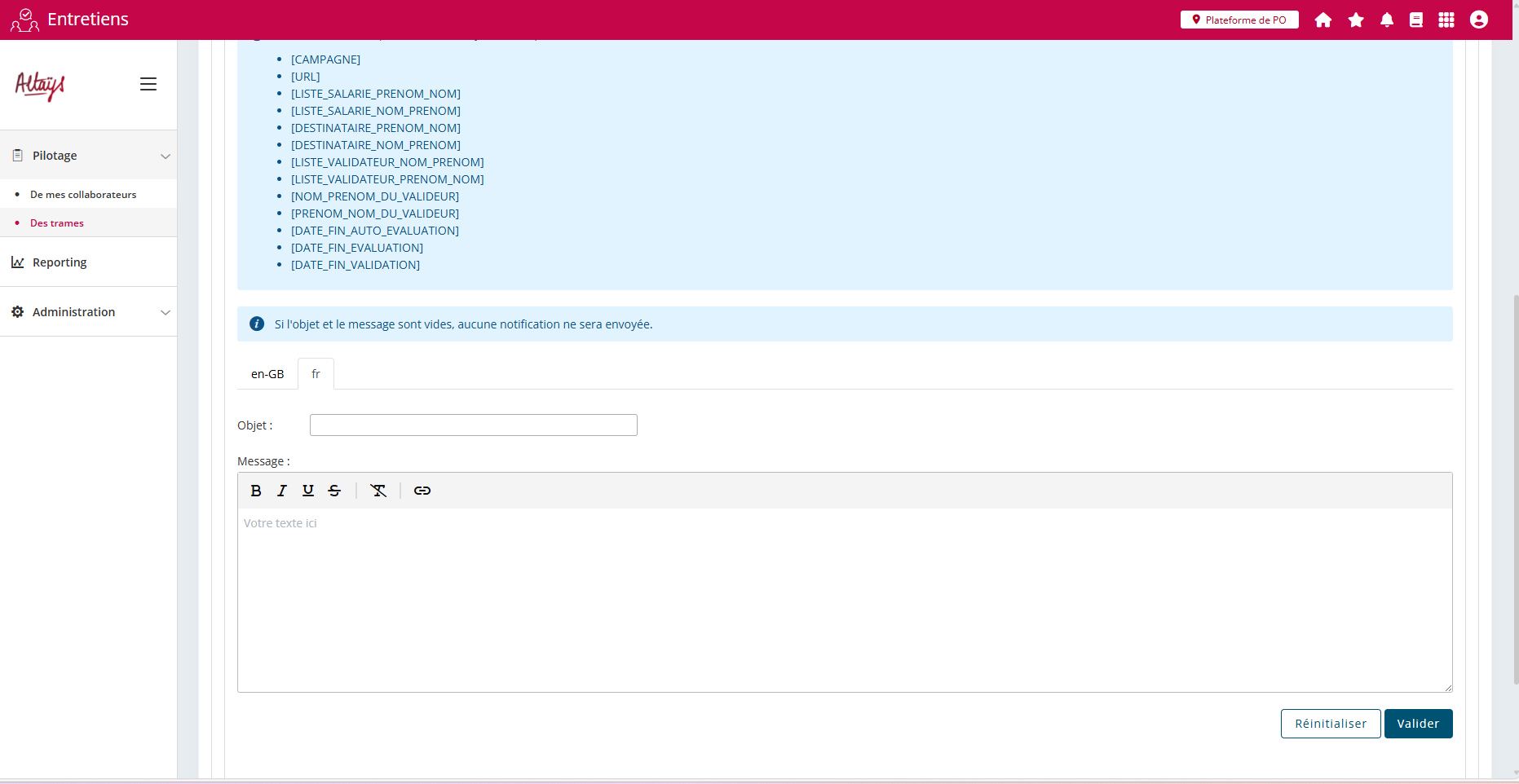Open notifications bell
This screenshot has height=784, width=1519.
tap(1386, 20)
